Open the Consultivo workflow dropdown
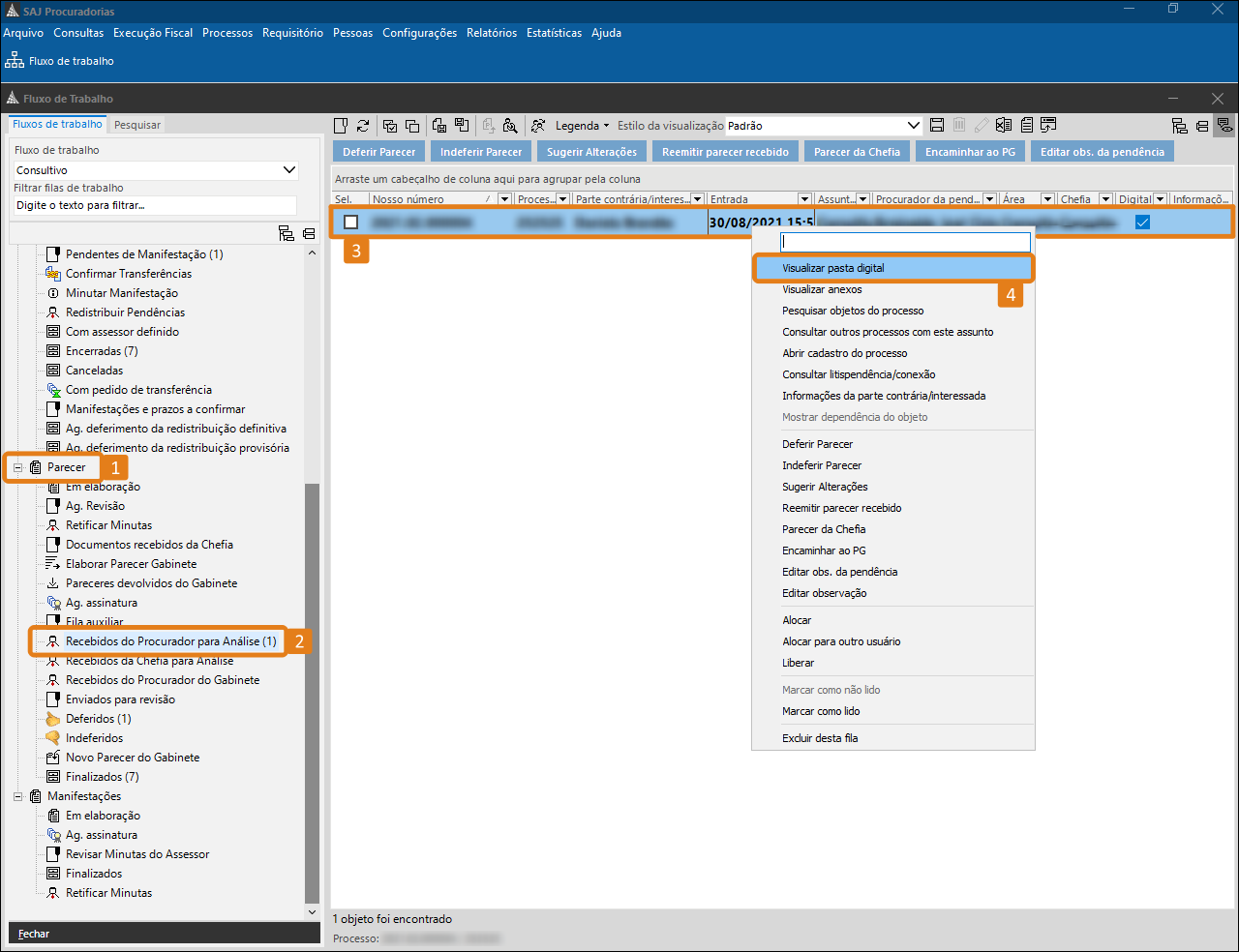This screenshot has width=1239, height=952. click(288, 170)
